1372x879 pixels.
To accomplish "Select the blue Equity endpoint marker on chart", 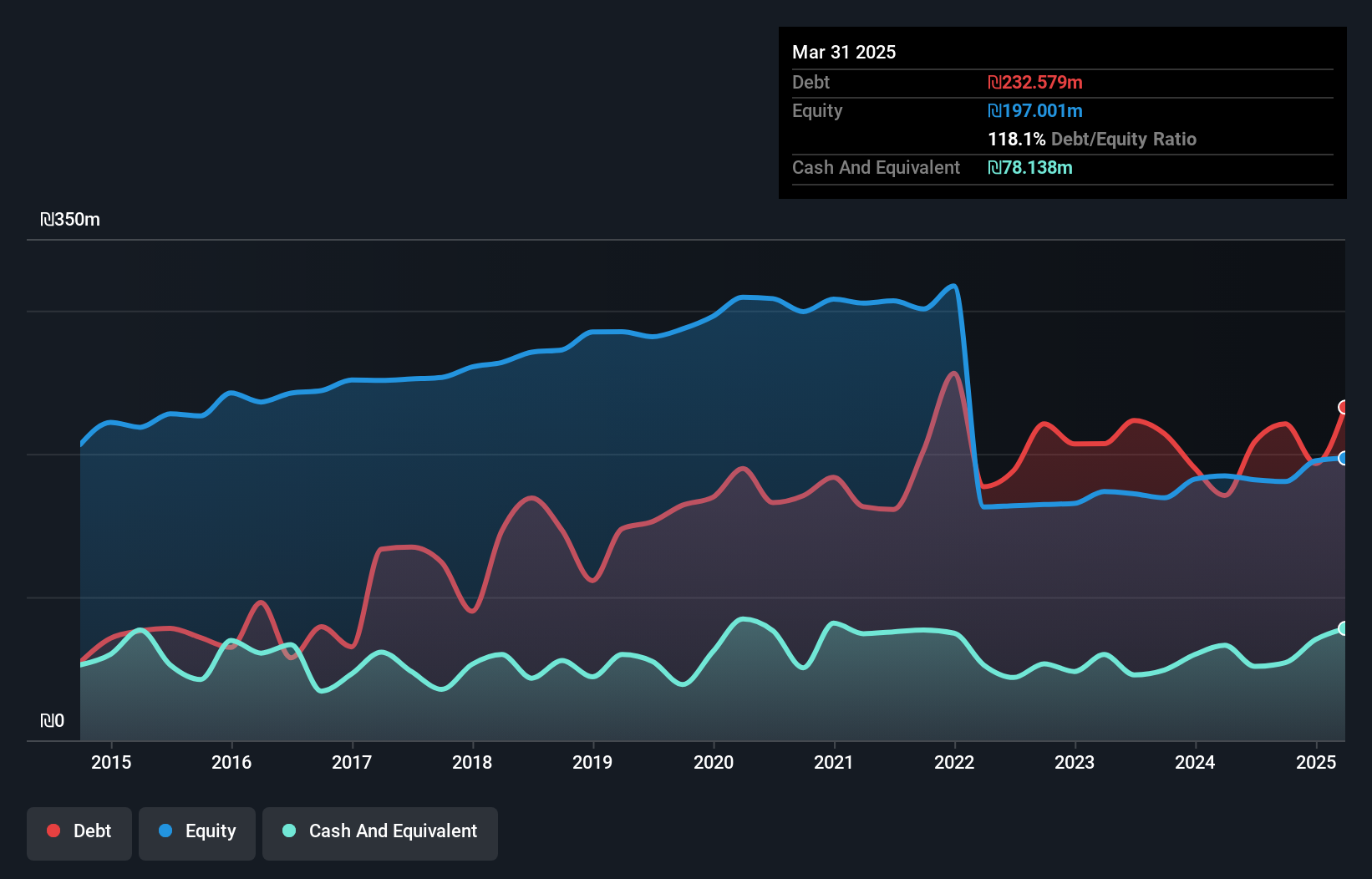I will [x=1343, y=458].
